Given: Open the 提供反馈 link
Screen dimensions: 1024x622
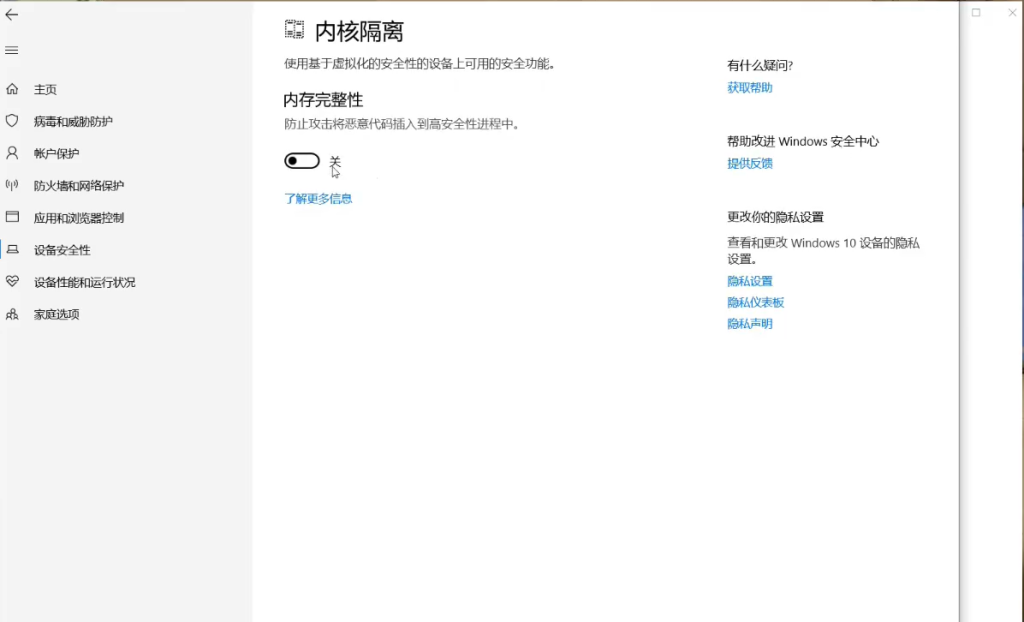Looking at the screenshot, I should 749,164.
